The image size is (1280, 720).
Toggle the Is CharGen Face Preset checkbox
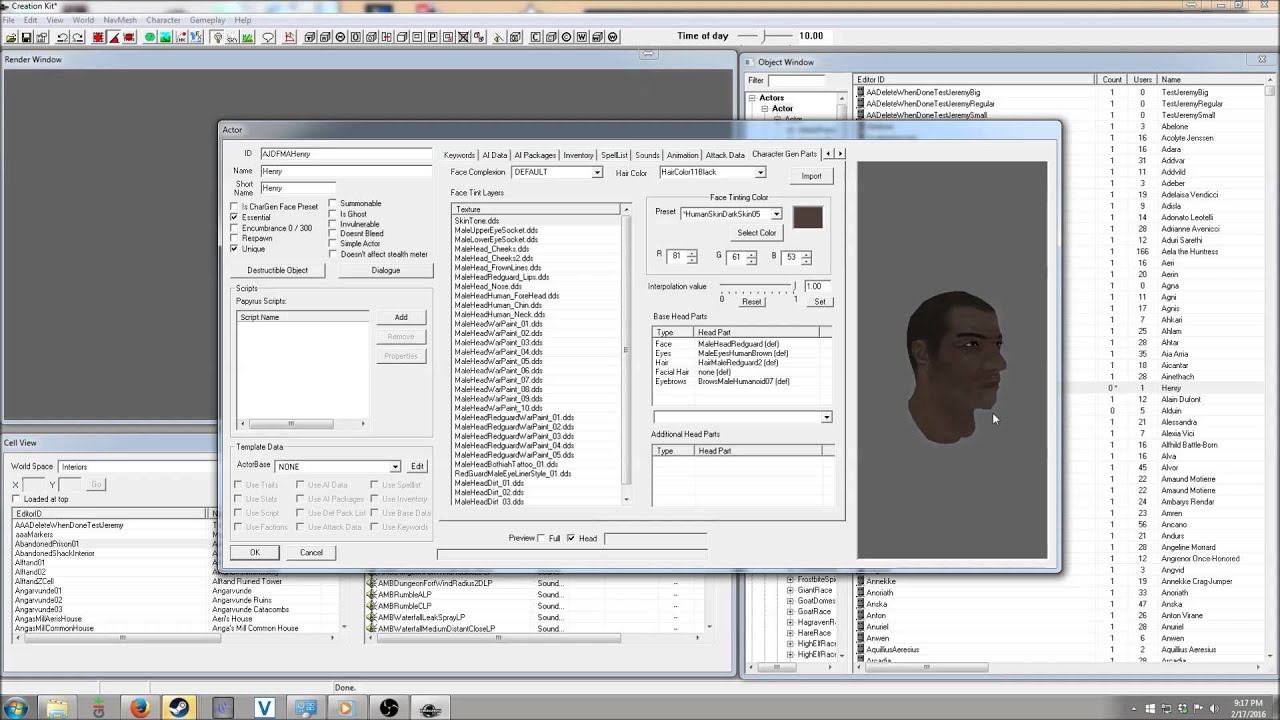pyautogui.click(x=235, y=207)
